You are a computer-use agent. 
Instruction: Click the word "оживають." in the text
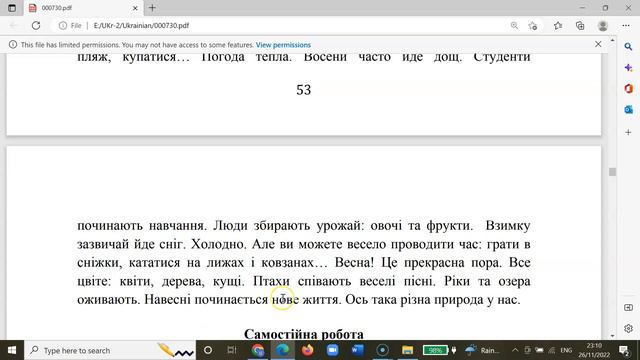pyautogui.click(x=109, y=300)
